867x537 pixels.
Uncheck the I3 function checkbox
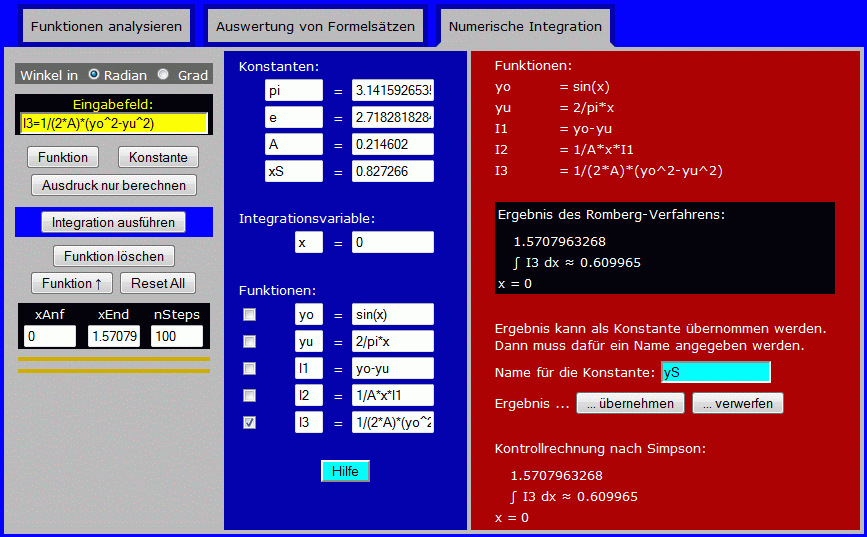tap(249, 422)
